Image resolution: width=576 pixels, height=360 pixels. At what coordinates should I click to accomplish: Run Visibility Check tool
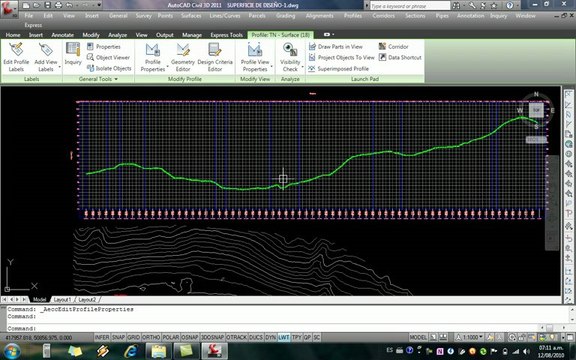(290, 57)
